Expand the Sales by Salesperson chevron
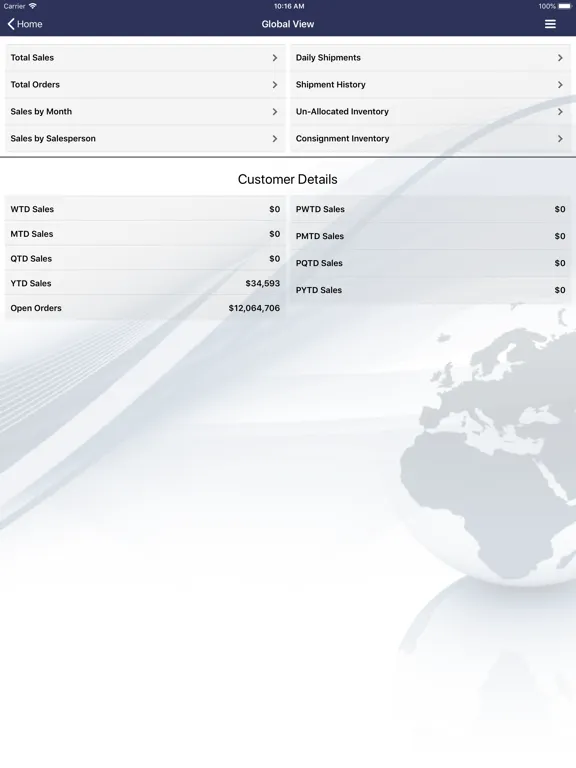The width and height of the screenshot is (576, 768). (x=275, y=139)
